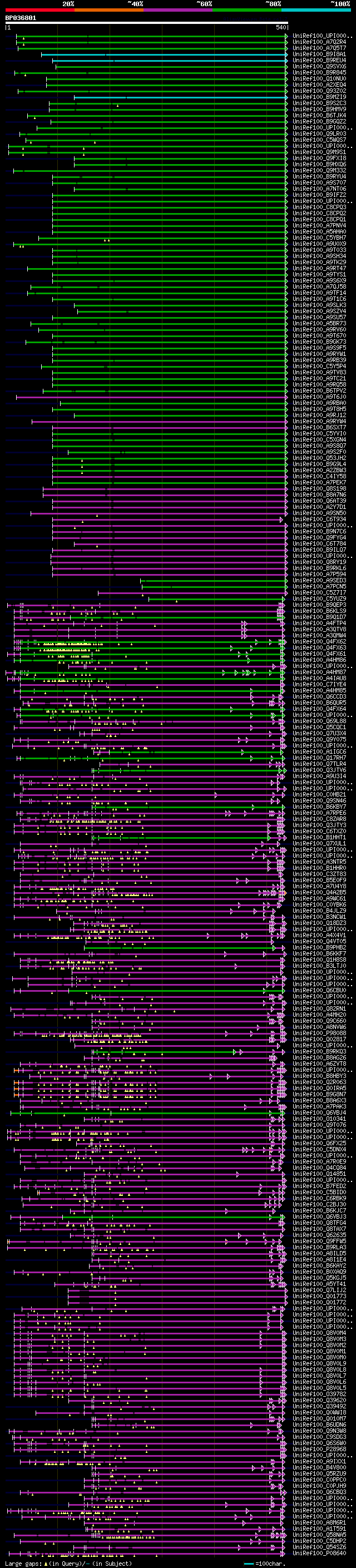Screen dimensions: 356x1568
Task: Pick the UniRef100_A7PNV4 row label
Action: 319,225
